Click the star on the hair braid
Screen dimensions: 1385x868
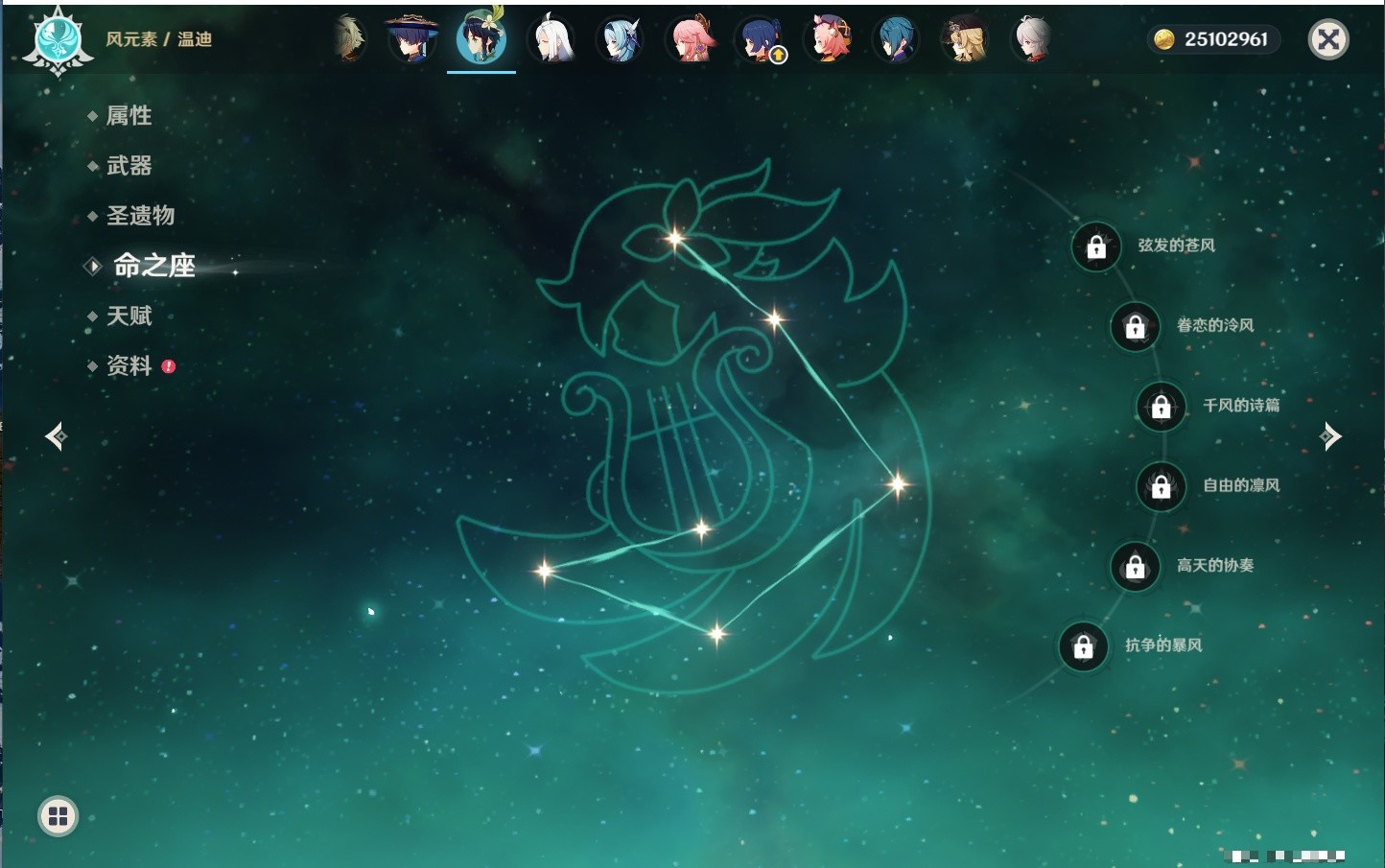(774, 318)
